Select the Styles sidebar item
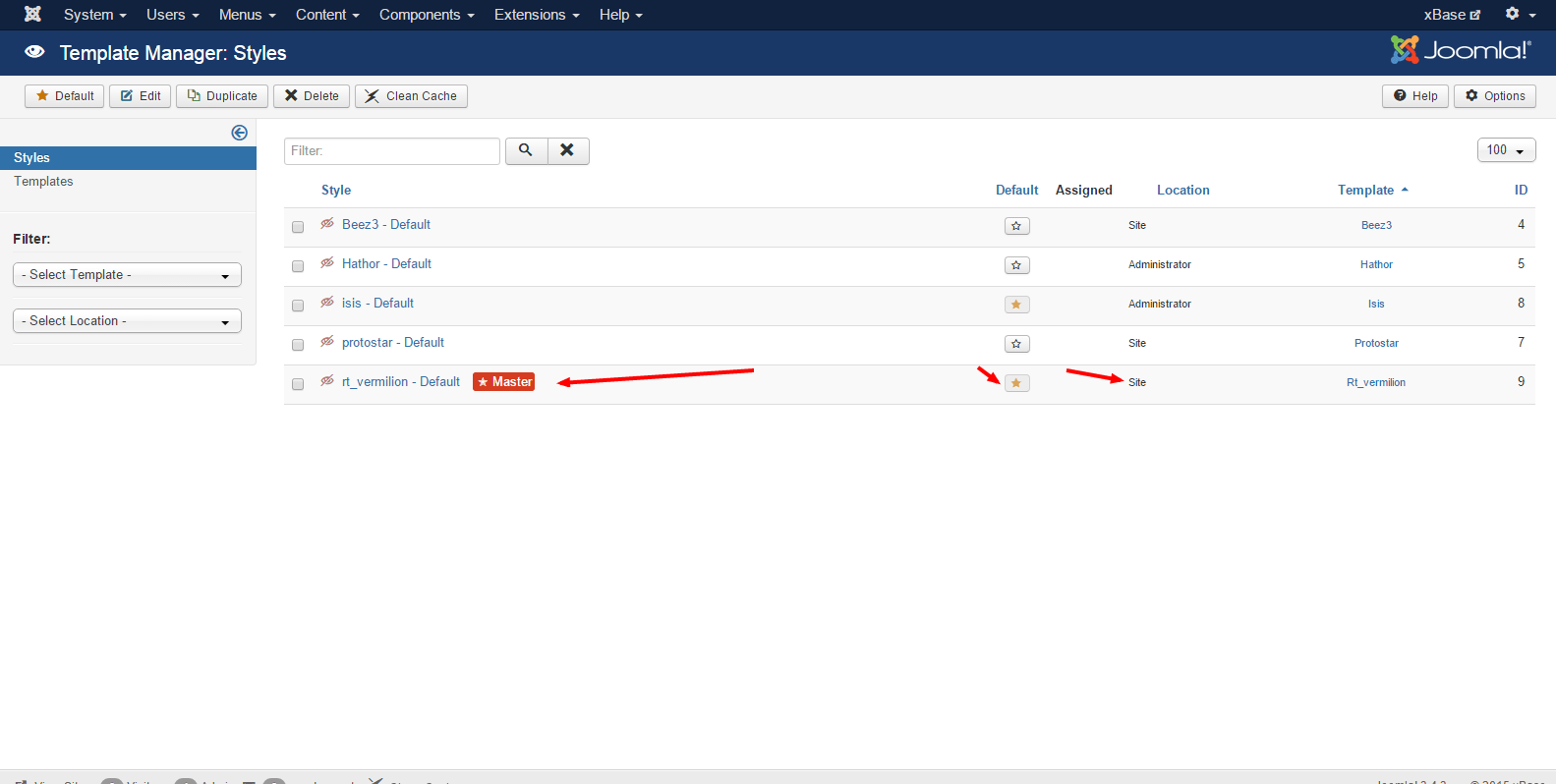Screen dimensions: 1556x784 click(x=128, y=158)
